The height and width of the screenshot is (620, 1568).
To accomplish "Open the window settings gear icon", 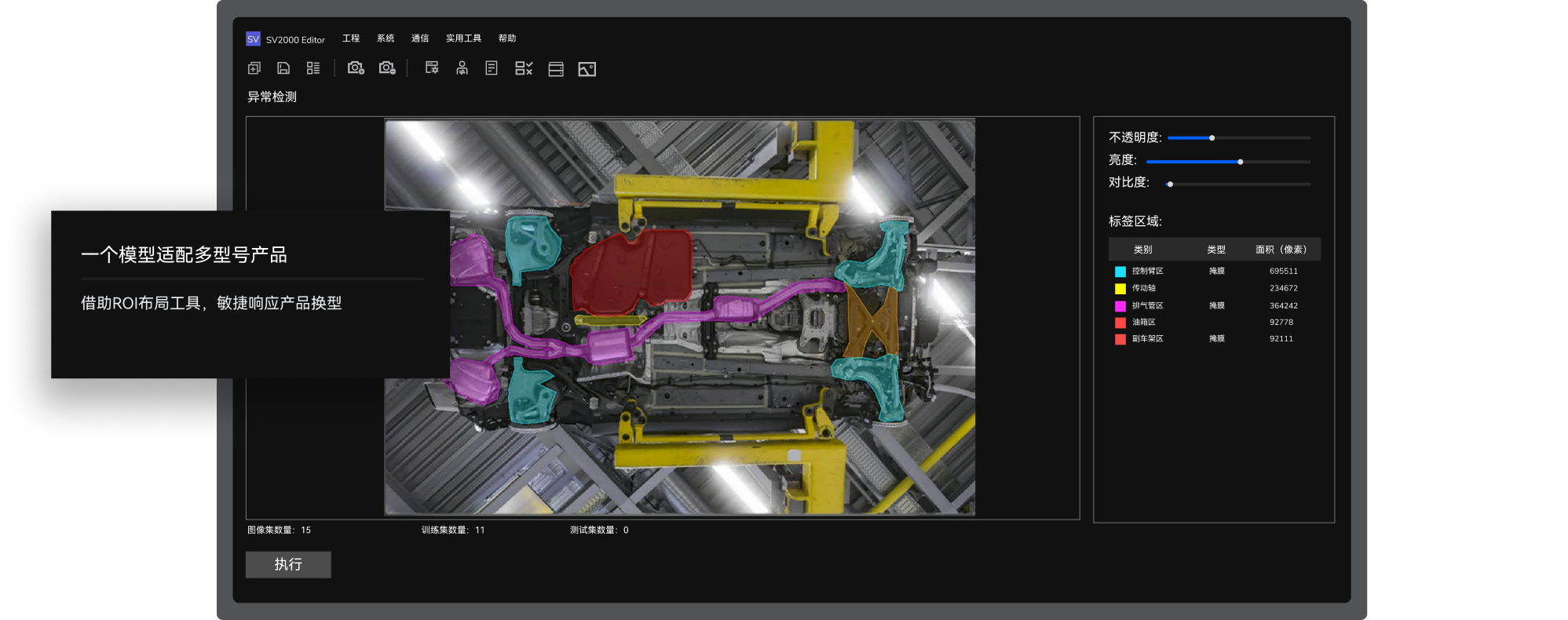I will pos(432,68).
